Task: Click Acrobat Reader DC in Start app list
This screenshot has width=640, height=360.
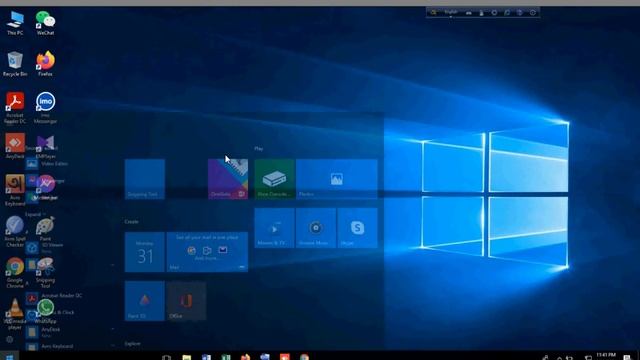Action: [x=62, y=296]
